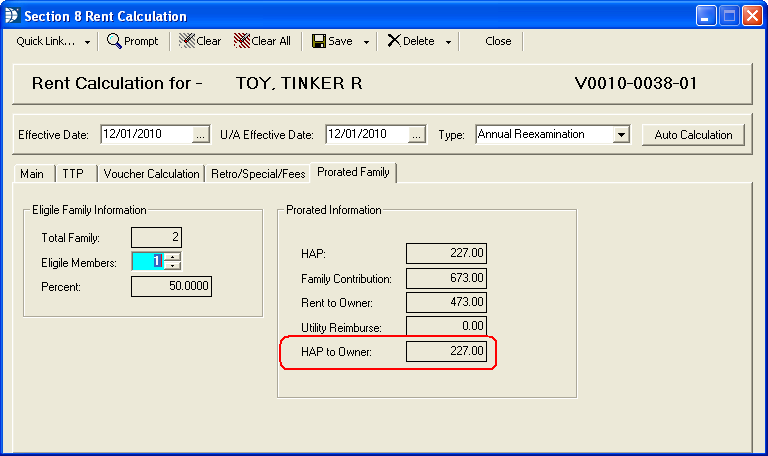Image resolution: width=768 pixels, height=456 pixels.
Task: Click the Clear eraser icon
Action: pyautogui.click(x=187, y=41)
